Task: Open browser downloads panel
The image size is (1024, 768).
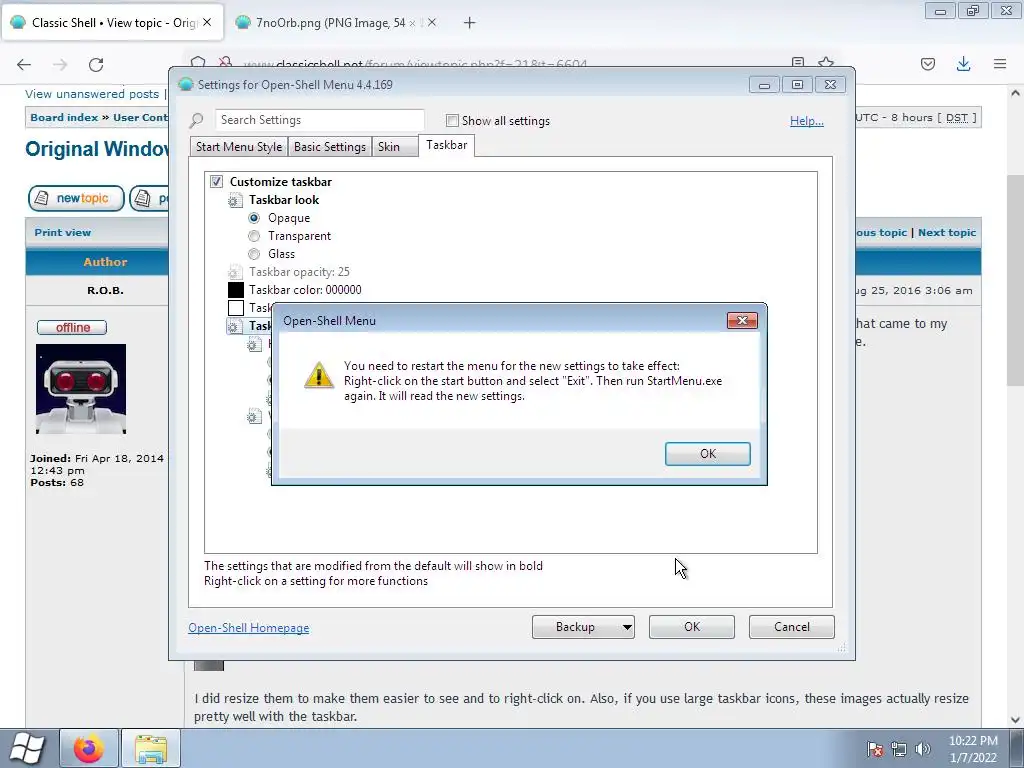Action: [x=963, y=64]
